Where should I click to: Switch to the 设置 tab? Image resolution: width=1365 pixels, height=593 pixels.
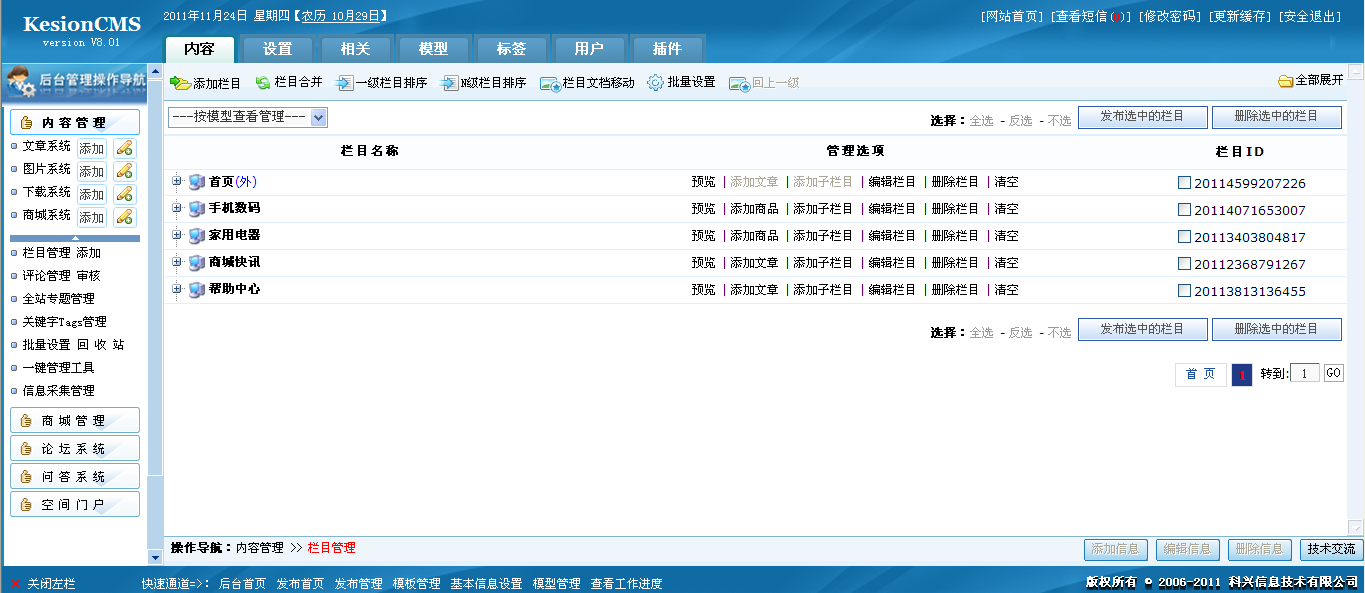(x=277, y=47)
